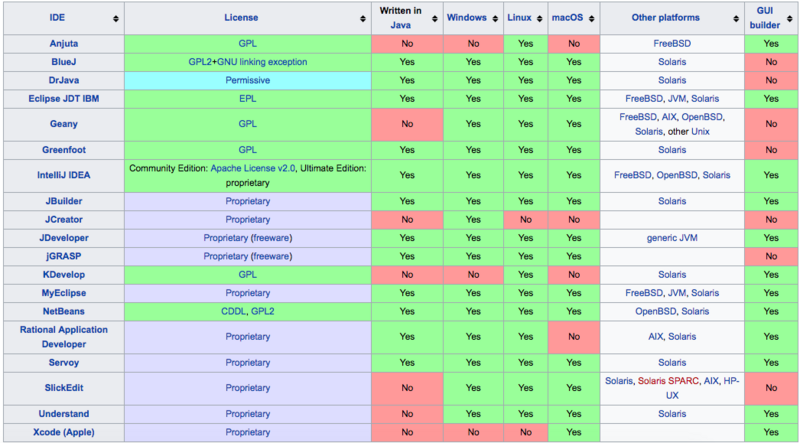Open red Solaris SPARC link
The height and width of the screenshot is (443, 800).
point(668,381)
